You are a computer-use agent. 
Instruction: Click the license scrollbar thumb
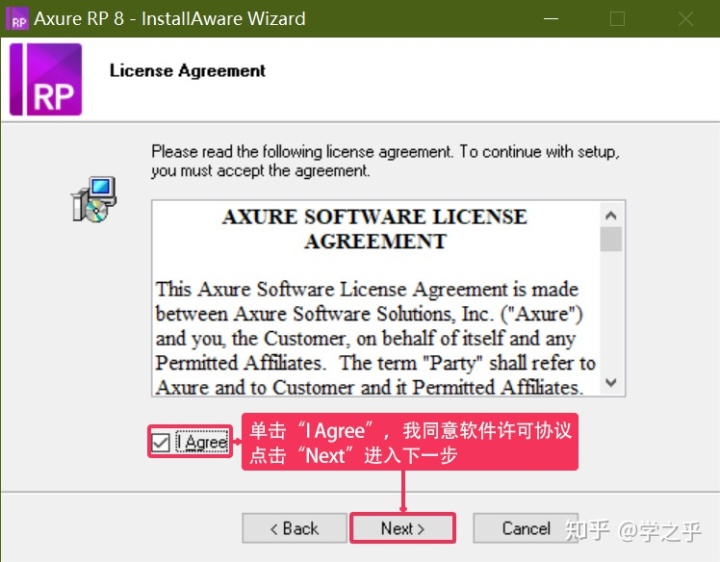pyautogui.click(x=611, y=238)
